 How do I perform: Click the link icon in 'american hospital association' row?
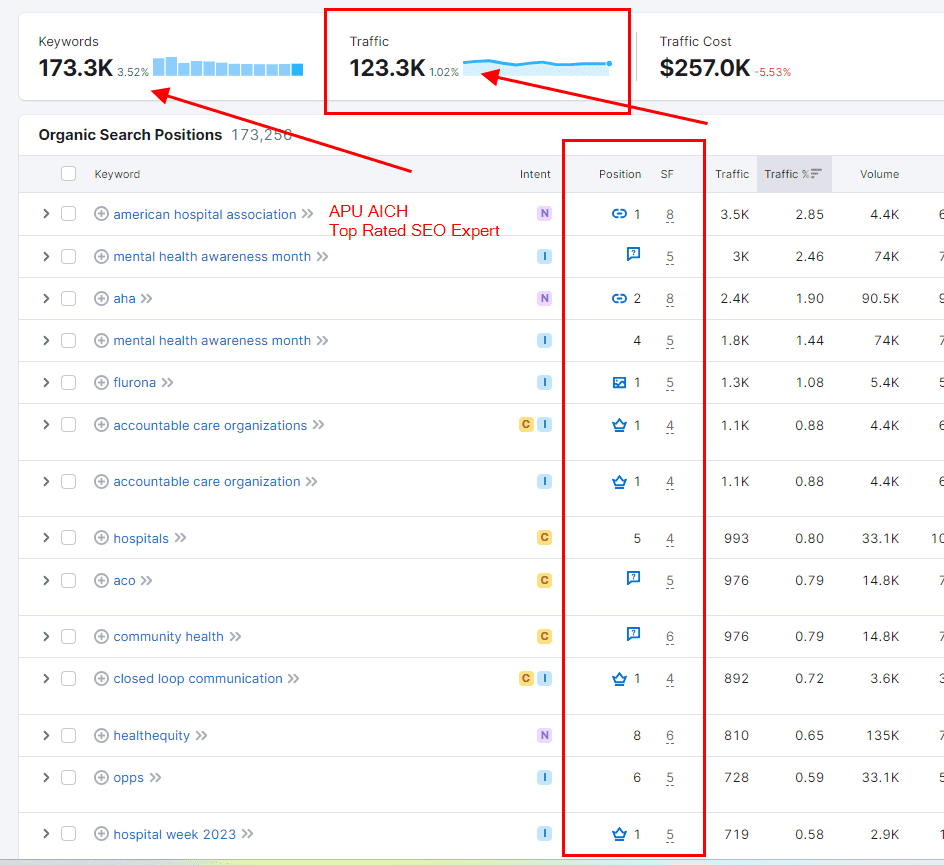pyautogui.click(x=618, y=214)
